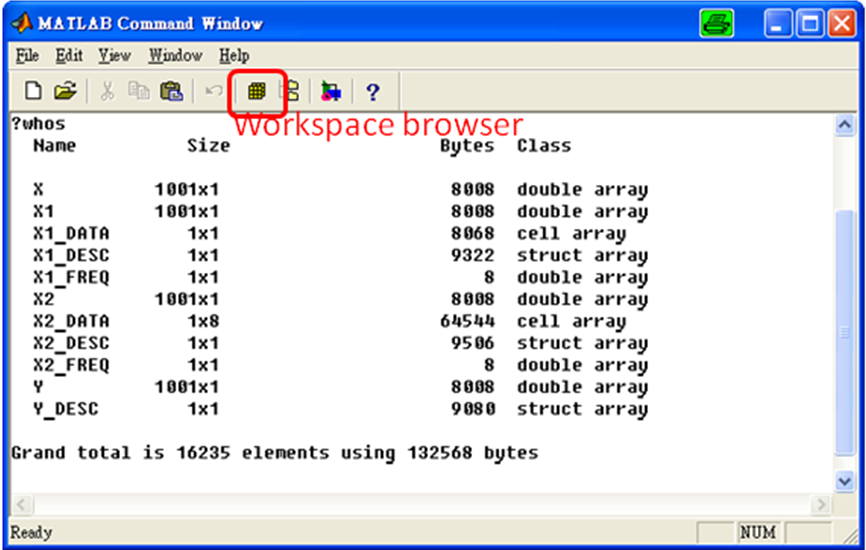
Task: Open the Window menu
Action: click(175, 55)
